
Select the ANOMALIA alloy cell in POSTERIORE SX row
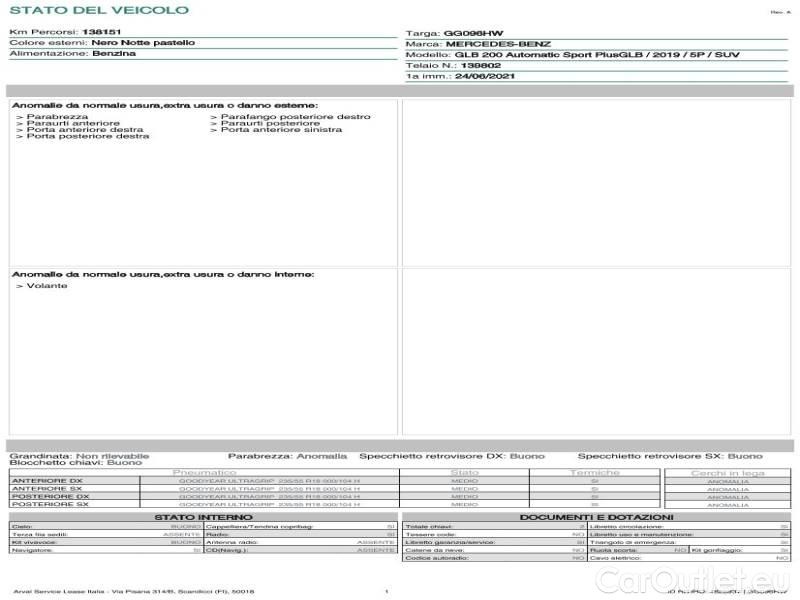[x=728, y=505]
